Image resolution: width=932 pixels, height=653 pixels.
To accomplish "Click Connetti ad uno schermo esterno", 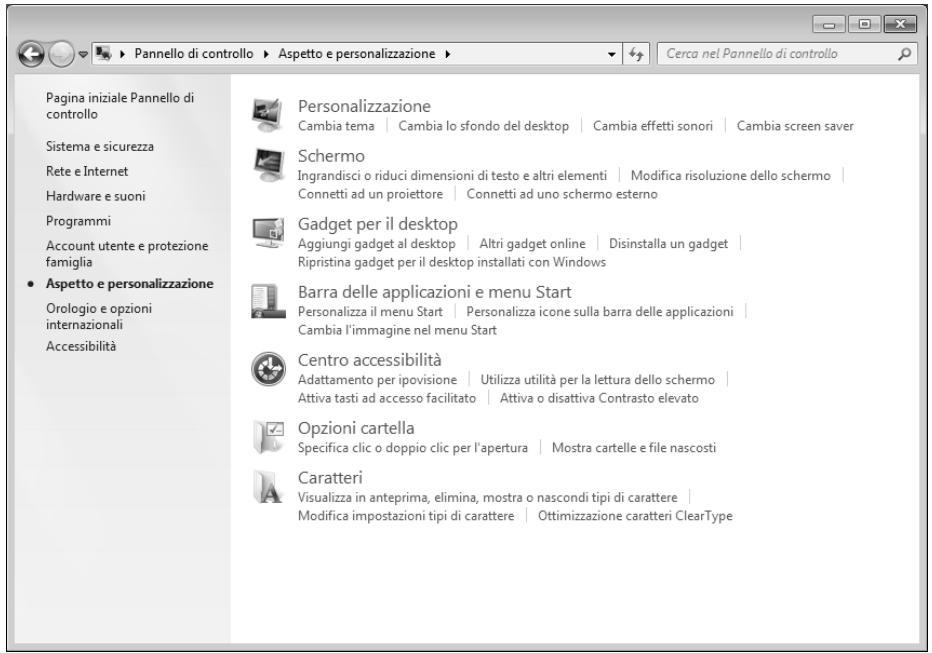I will (x=562, y=194).
